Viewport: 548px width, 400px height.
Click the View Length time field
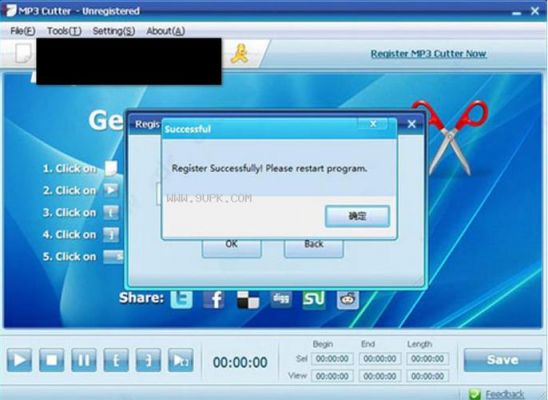(427, 376)
